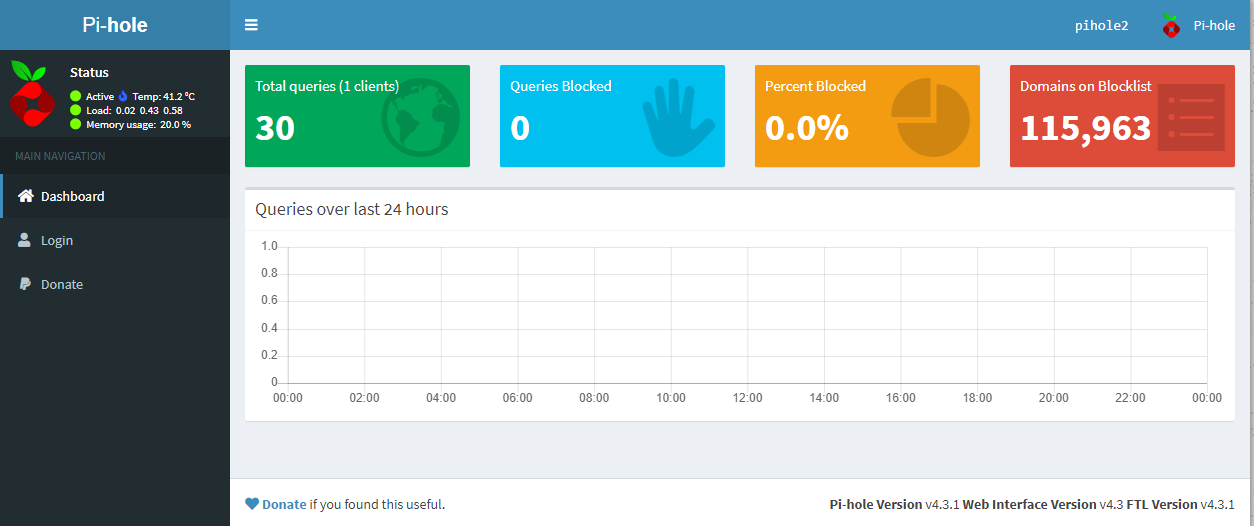1254x526 pixels.
Task: Click the 1.0 label on the chart y-axis
Action: [x=269, y=246]
